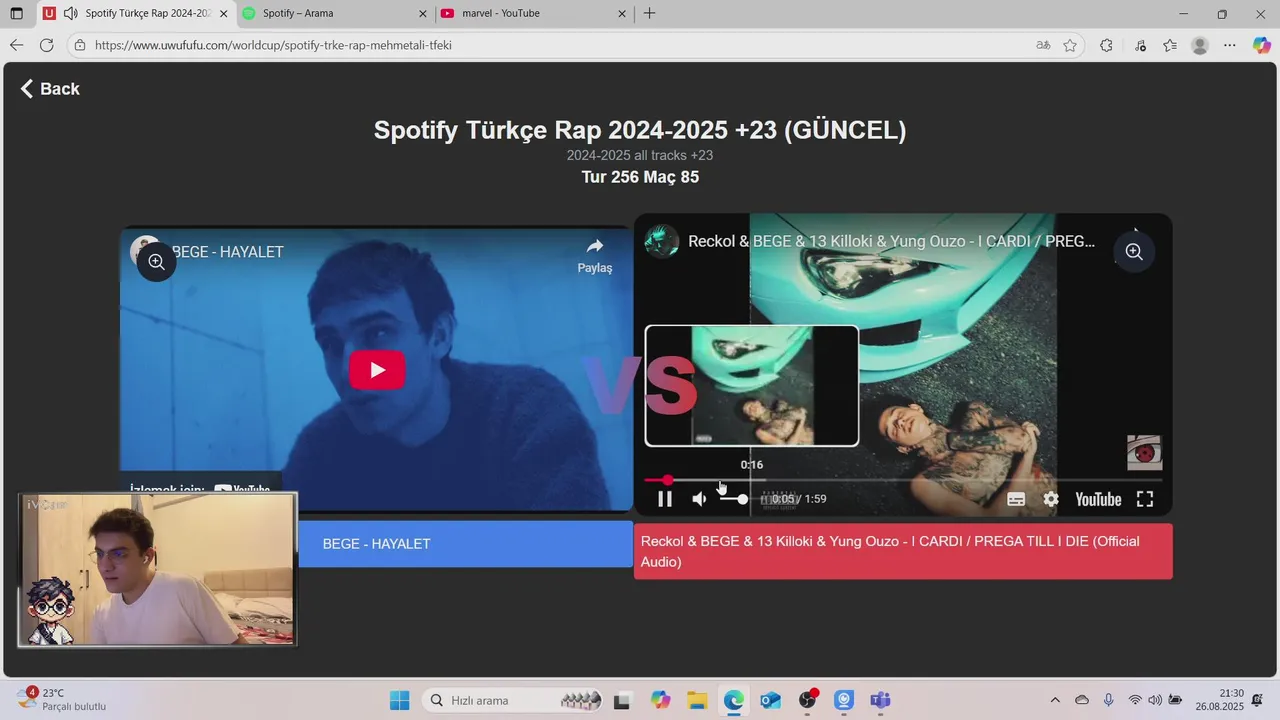Open Wi-Fi network quick settings
1280x720 pixels.
pyautogui.click(x=1135, y=700)
